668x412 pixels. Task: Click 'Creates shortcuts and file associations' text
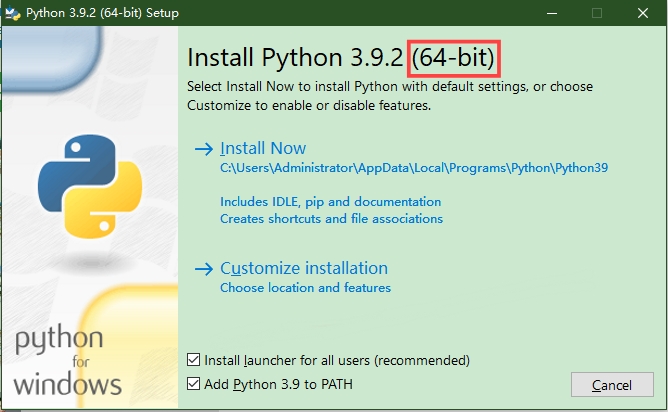[331, 219]
